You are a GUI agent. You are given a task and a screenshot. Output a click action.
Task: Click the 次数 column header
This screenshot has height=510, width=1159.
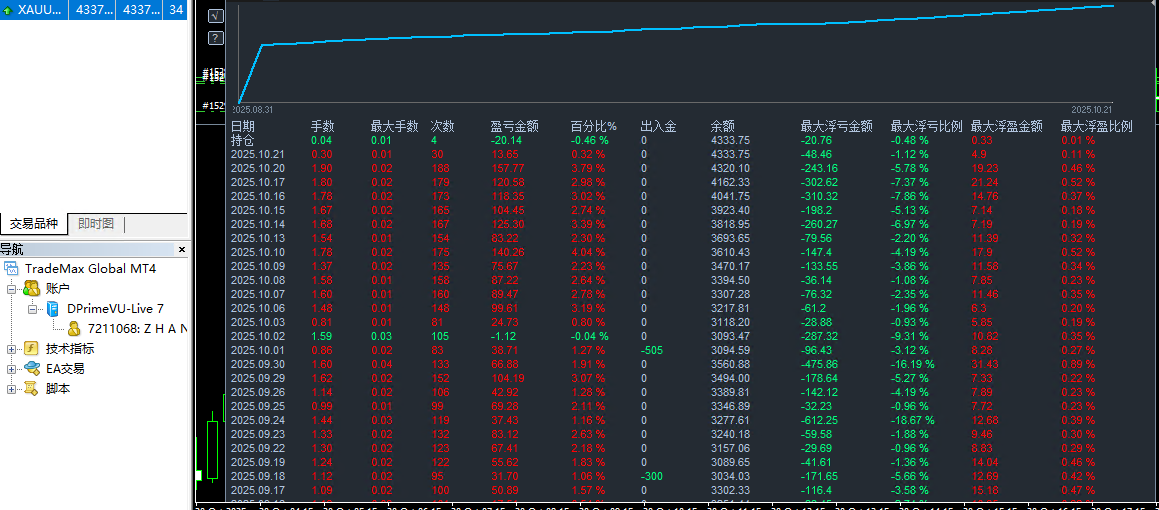coord(443,126)
